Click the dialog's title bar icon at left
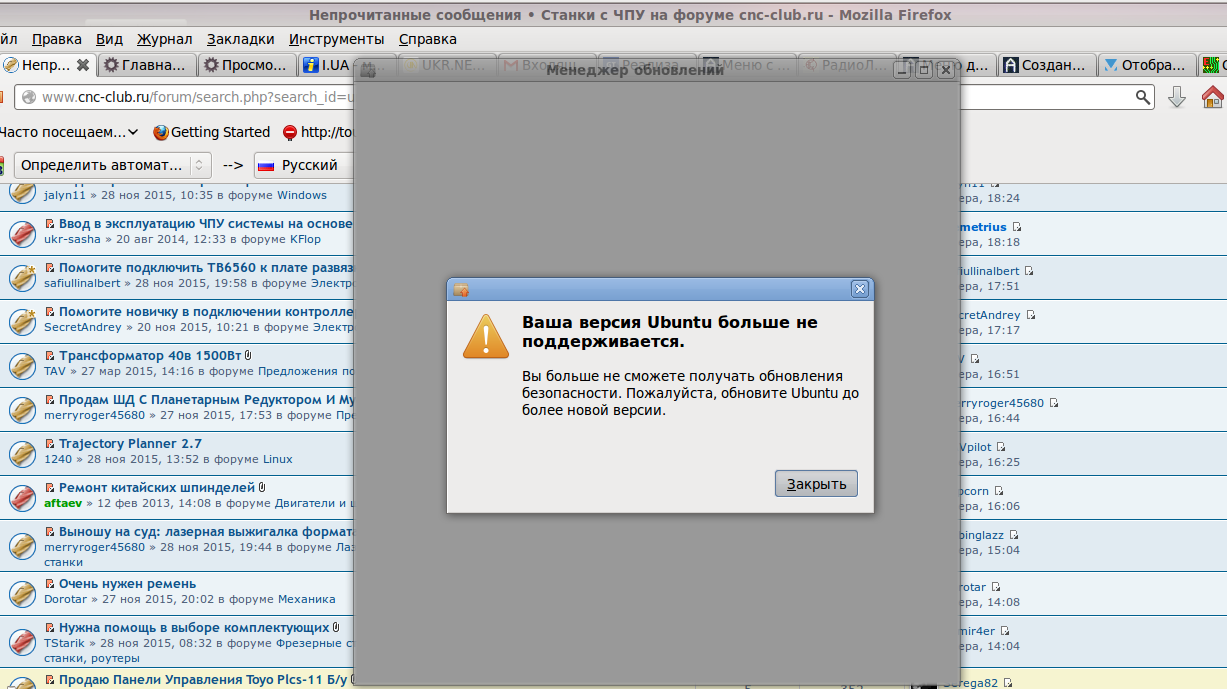 click(461, 290)
